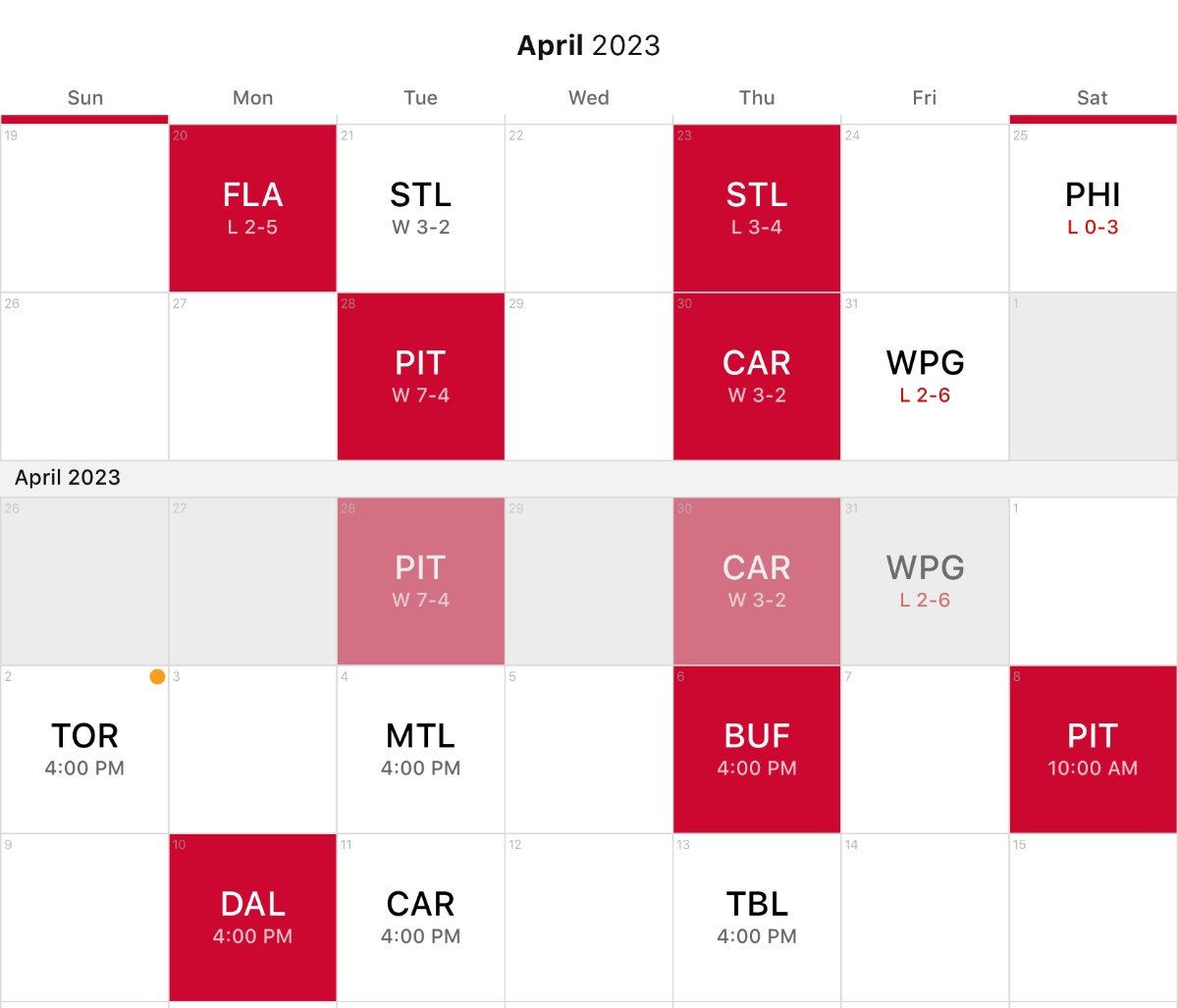The height and width of the screenshot is (1008, 1178).
Task: Select the STL game, won 3-2
Action: click(420, 208)
